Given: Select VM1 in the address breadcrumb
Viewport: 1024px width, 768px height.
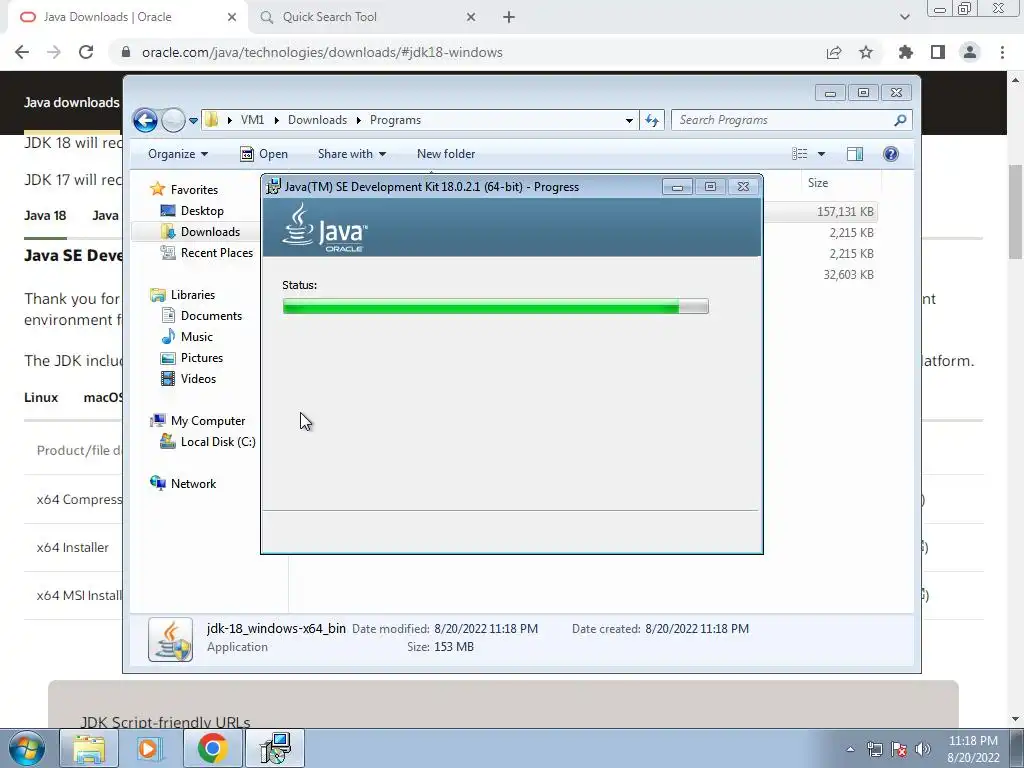Looking at the screenshot, I should [252, 120].
